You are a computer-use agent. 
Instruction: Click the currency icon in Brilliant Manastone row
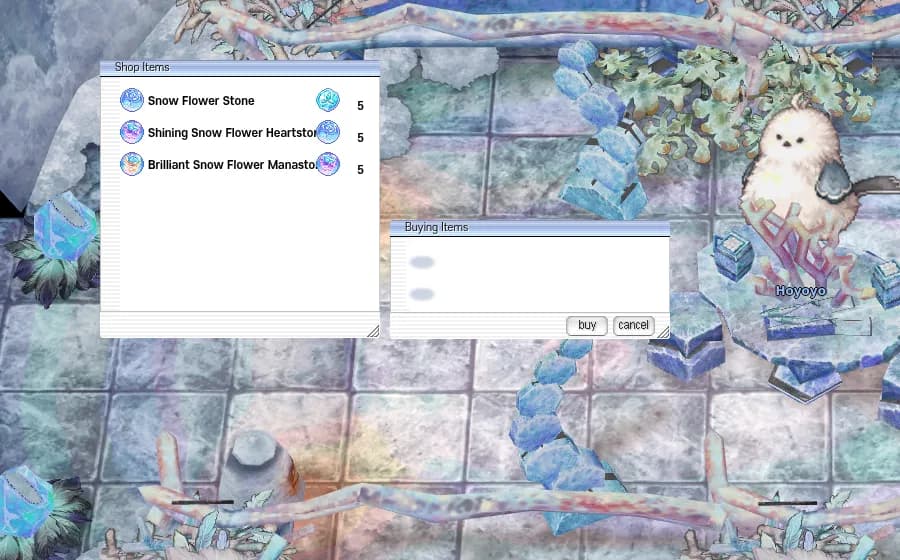(x=328, y=164)
